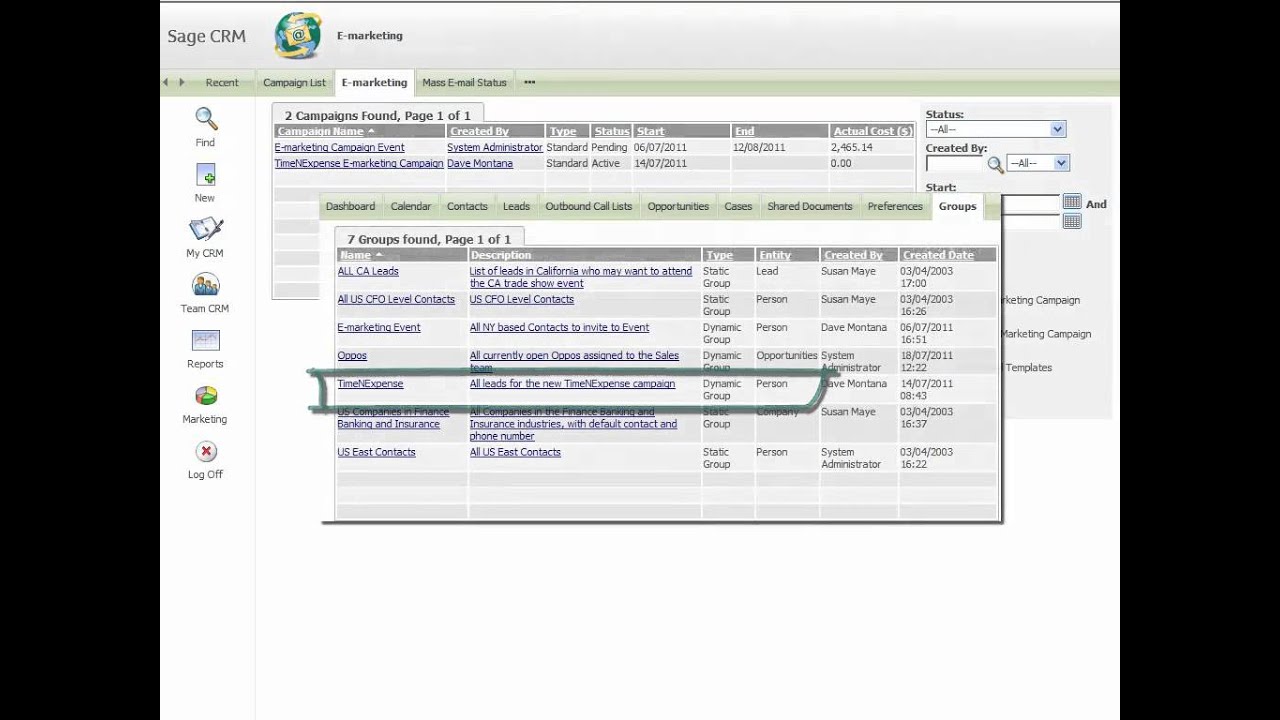Select the E-marketing tab
This screenshot has height=720, width=1280.
point(374,83)
